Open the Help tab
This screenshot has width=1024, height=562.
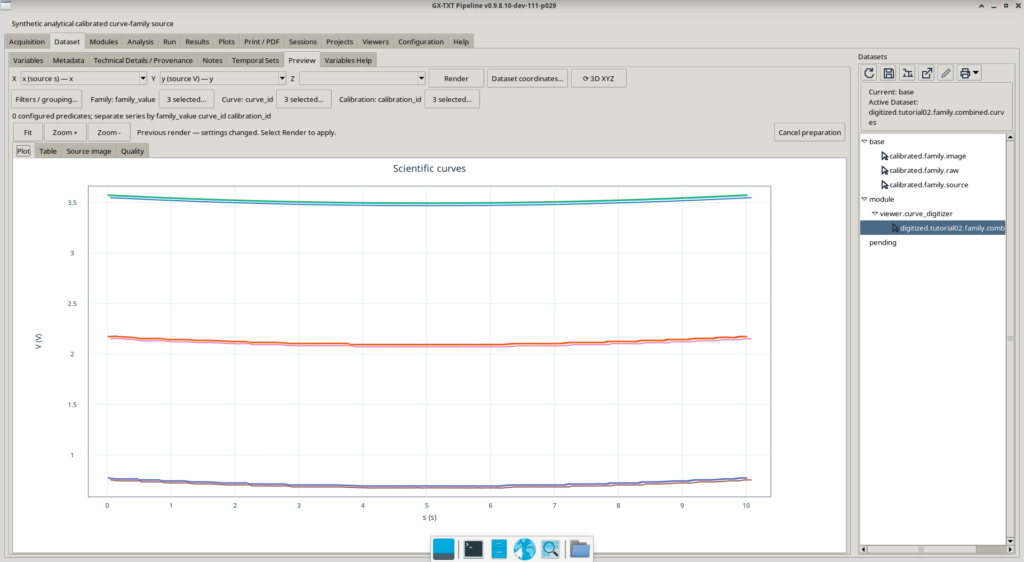coord(461,42)
